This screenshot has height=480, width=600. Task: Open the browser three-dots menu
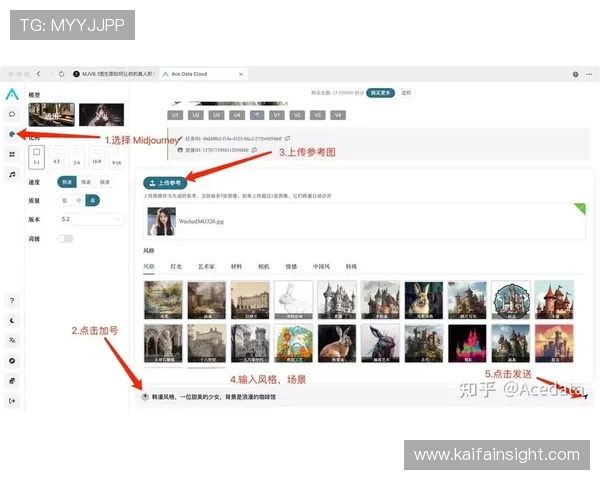pos(589,74)
